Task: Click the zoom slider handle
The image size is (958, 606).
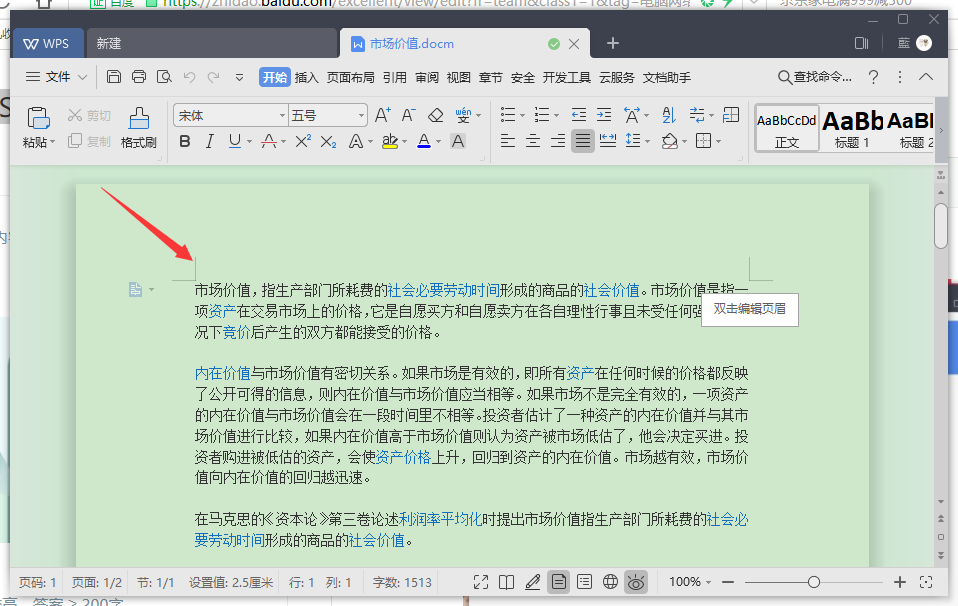Action: 813,582
